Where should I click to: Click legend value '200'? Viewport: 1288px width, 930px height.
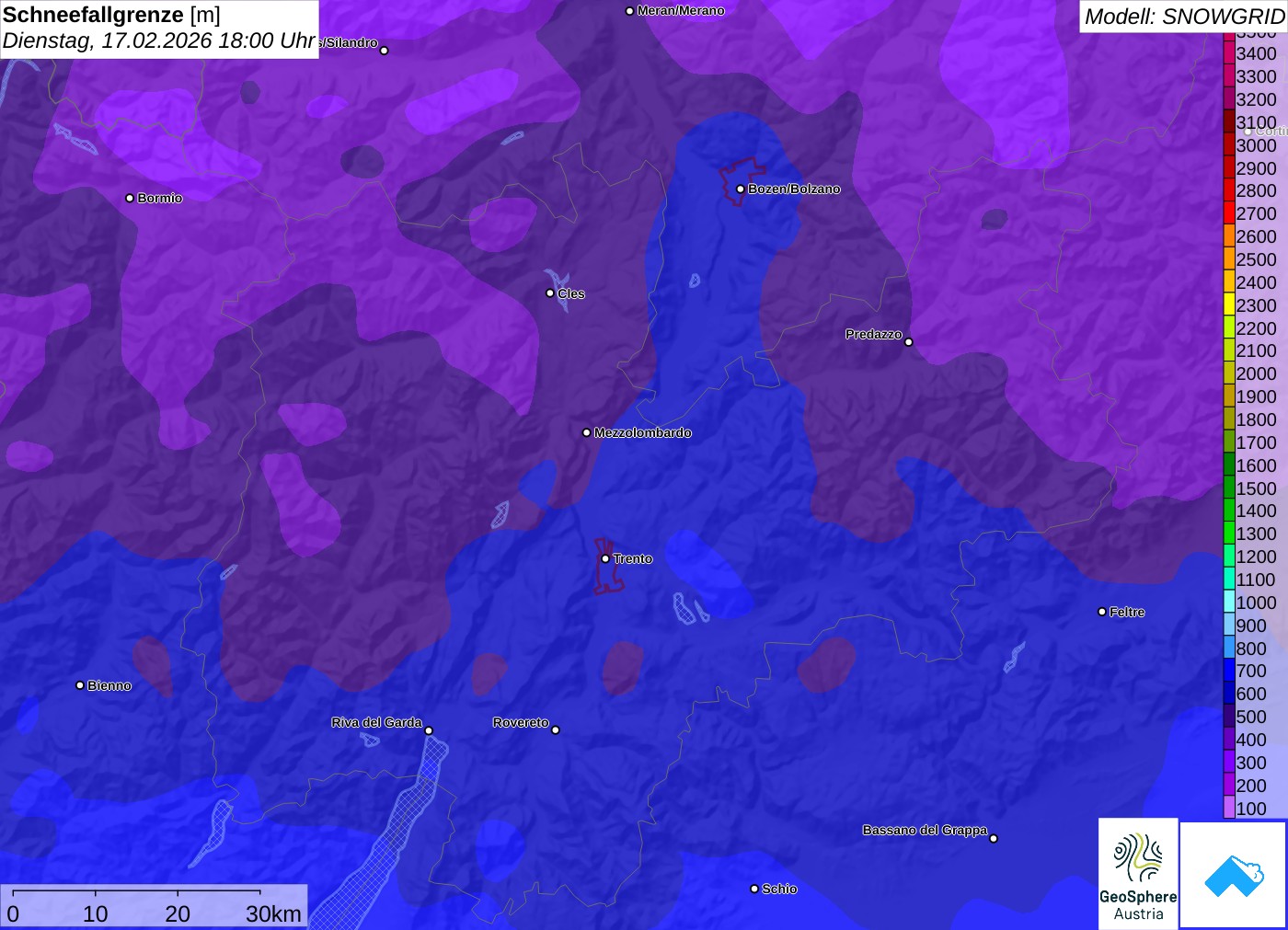[x=1251, y=786]
